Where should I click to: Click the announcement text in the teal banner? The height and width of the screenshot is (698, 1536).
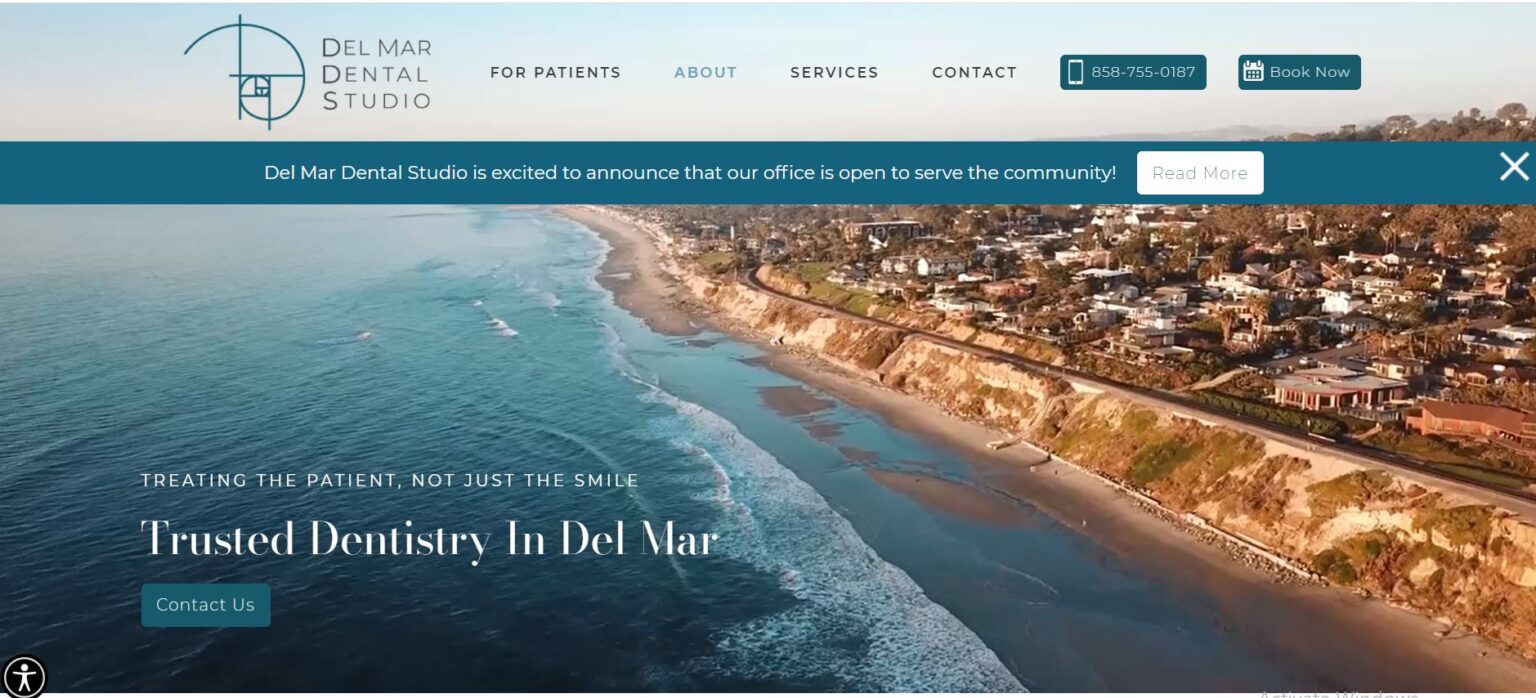point(690,172)
